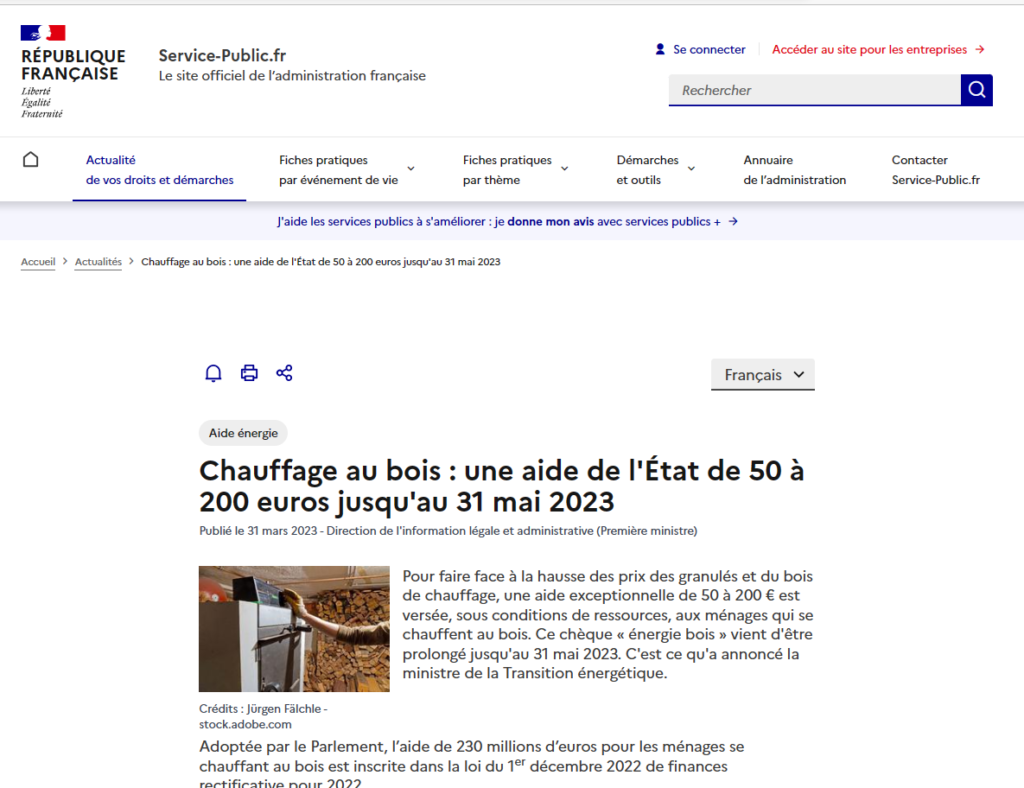Open Actualités from the breadcrumb
Viewport: 1024px width, 788px height.
(98, 261)
